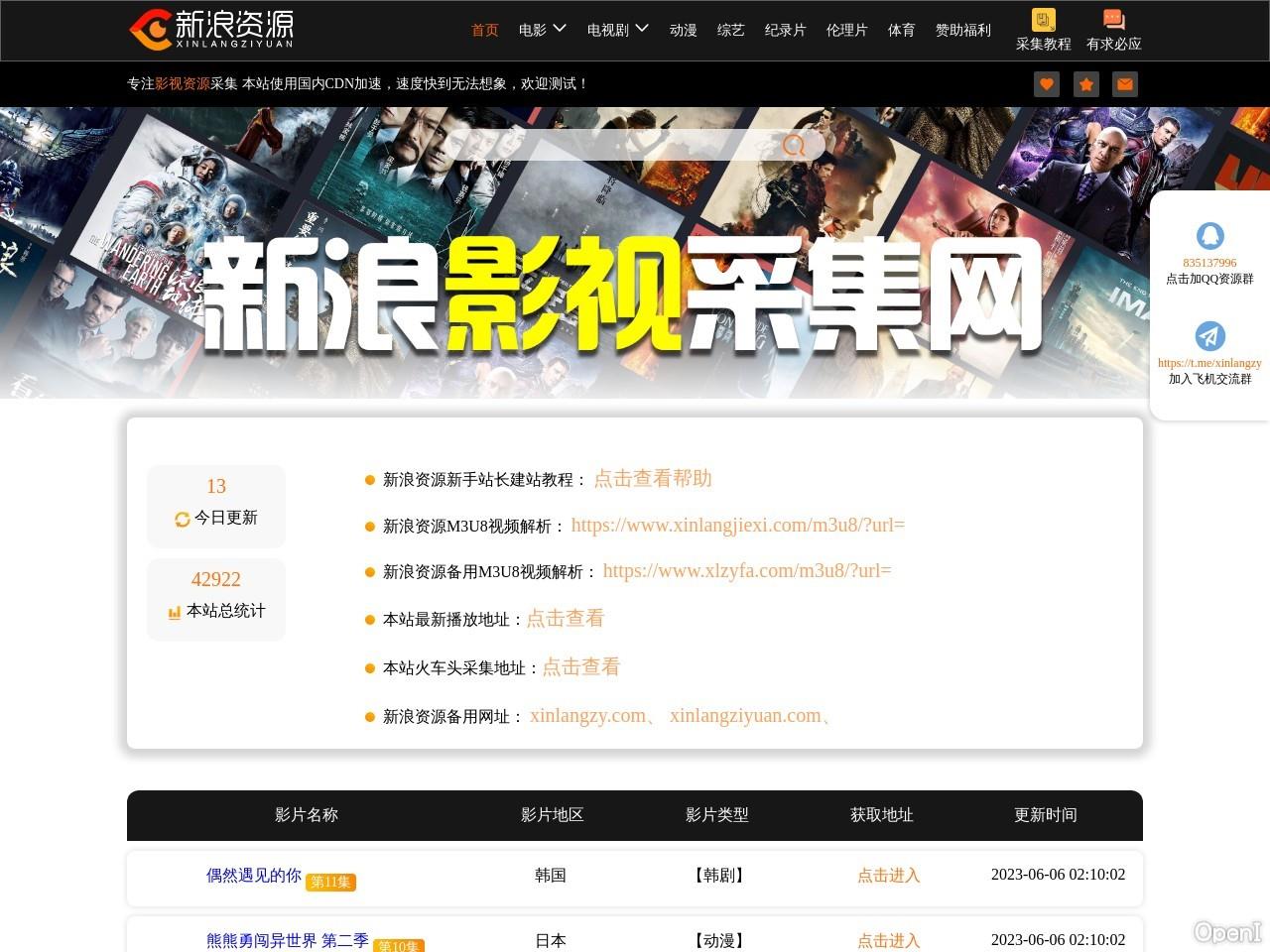The height and width of the screenshot is (952, 1270).
Task: Click the xinlangzy.com backup site link
Action: click(587, 715)
